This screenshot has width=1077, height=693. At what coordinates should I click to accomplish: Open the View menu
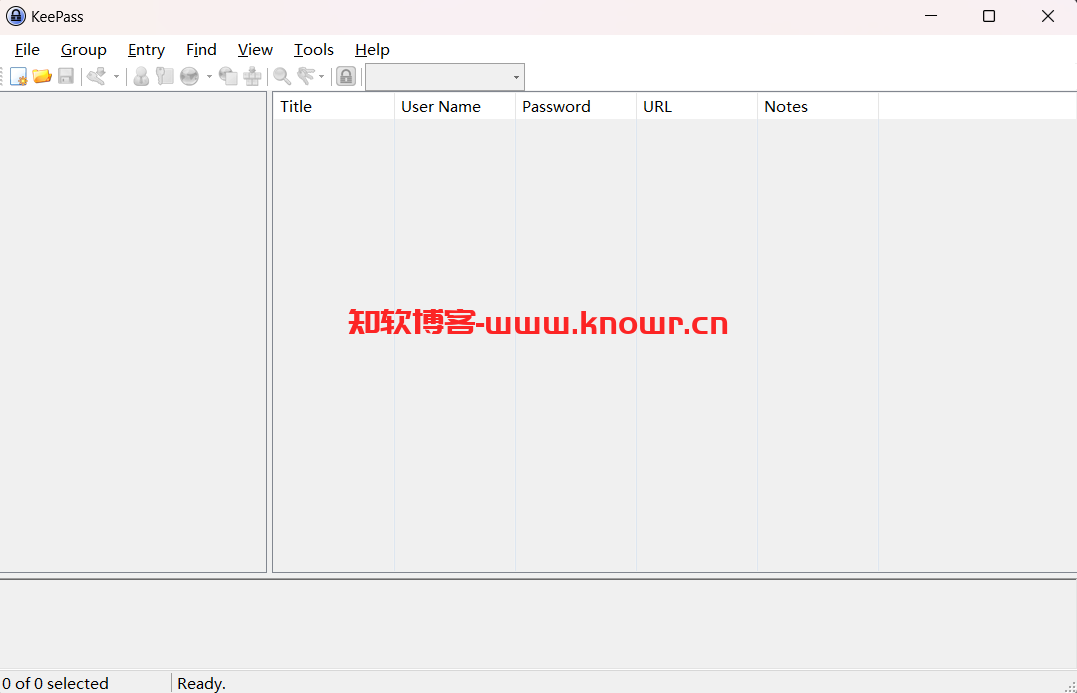255,49
